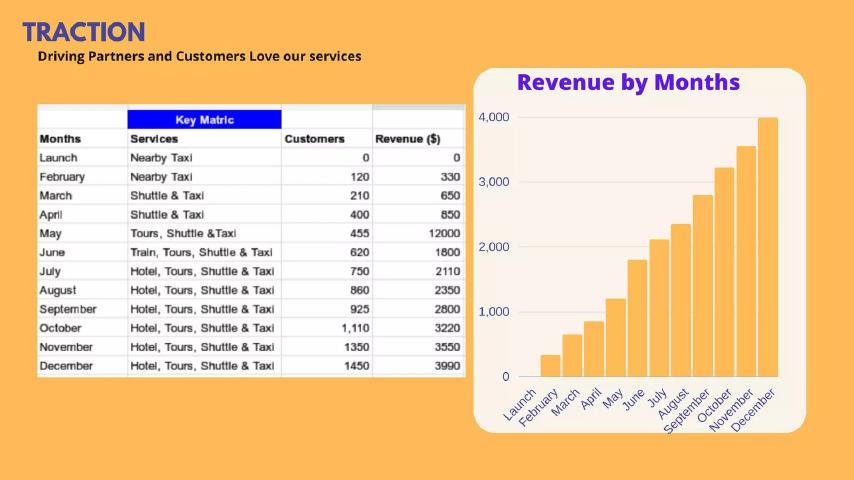Click revenue value 650
The height and width of the screenshot is (480, 854).
[450, 196]
